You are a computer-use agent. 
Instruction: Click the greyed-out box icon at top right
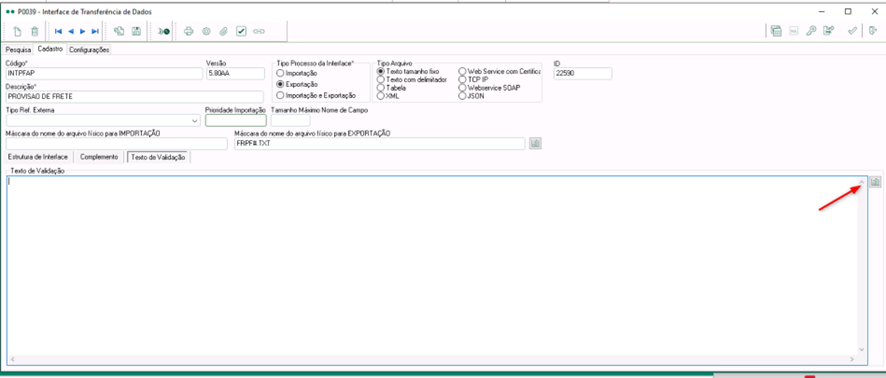pyautogui.click(x=793, y=32)
